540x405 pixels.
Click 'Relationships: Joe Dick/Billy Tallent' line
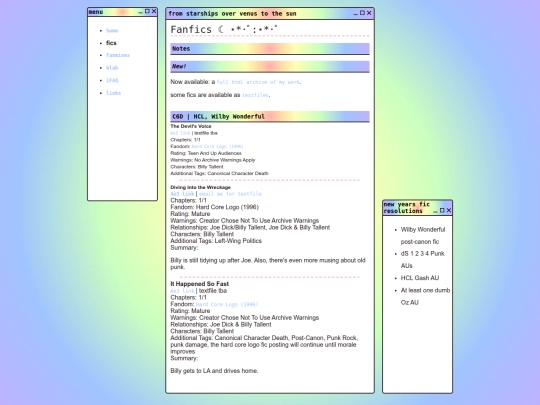coord(250,227)
